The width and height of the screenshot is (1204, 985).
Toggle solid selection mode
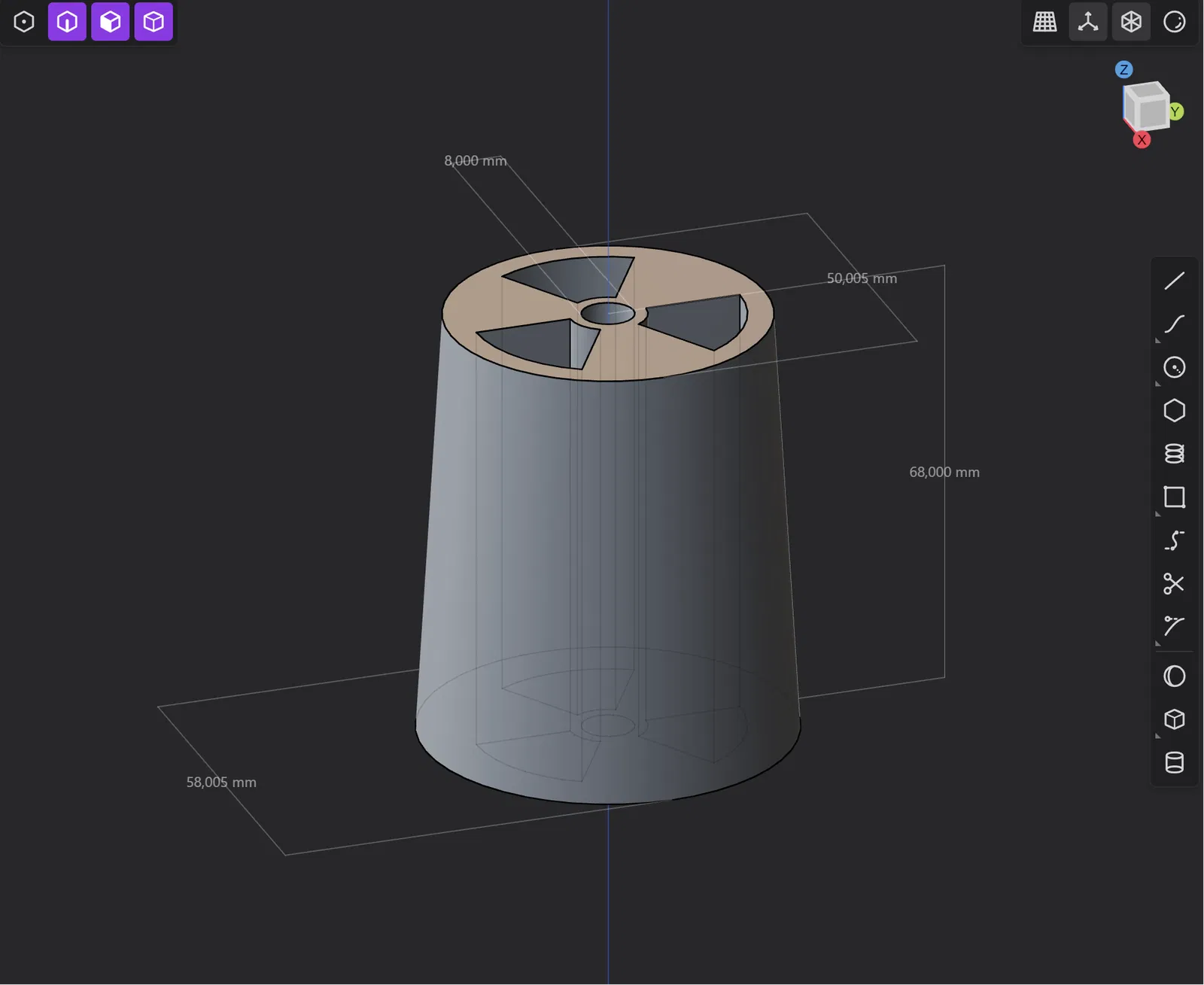[x=154, y=22]
